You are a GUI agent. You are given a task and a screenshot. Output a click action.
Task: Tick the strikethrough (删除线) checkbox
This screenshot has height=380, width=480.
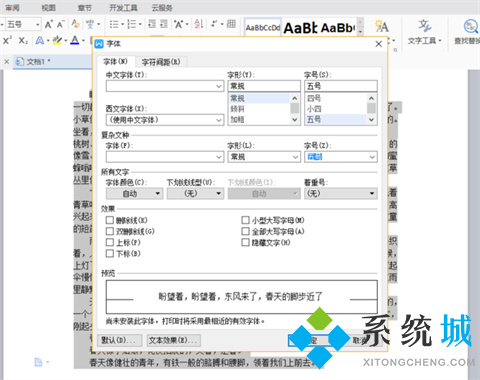tap(110, 220)
